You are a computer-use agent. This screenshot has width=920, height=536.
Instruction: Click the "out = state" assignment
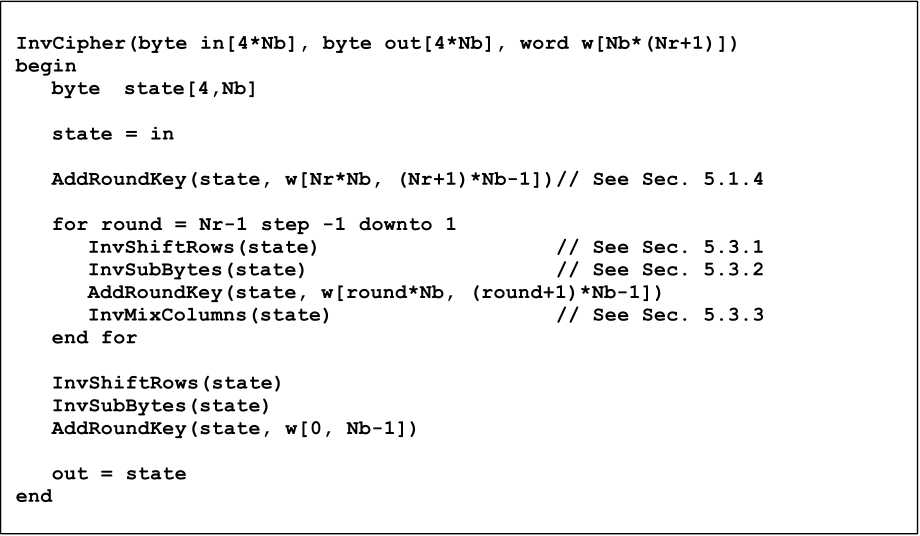point(119,473)
